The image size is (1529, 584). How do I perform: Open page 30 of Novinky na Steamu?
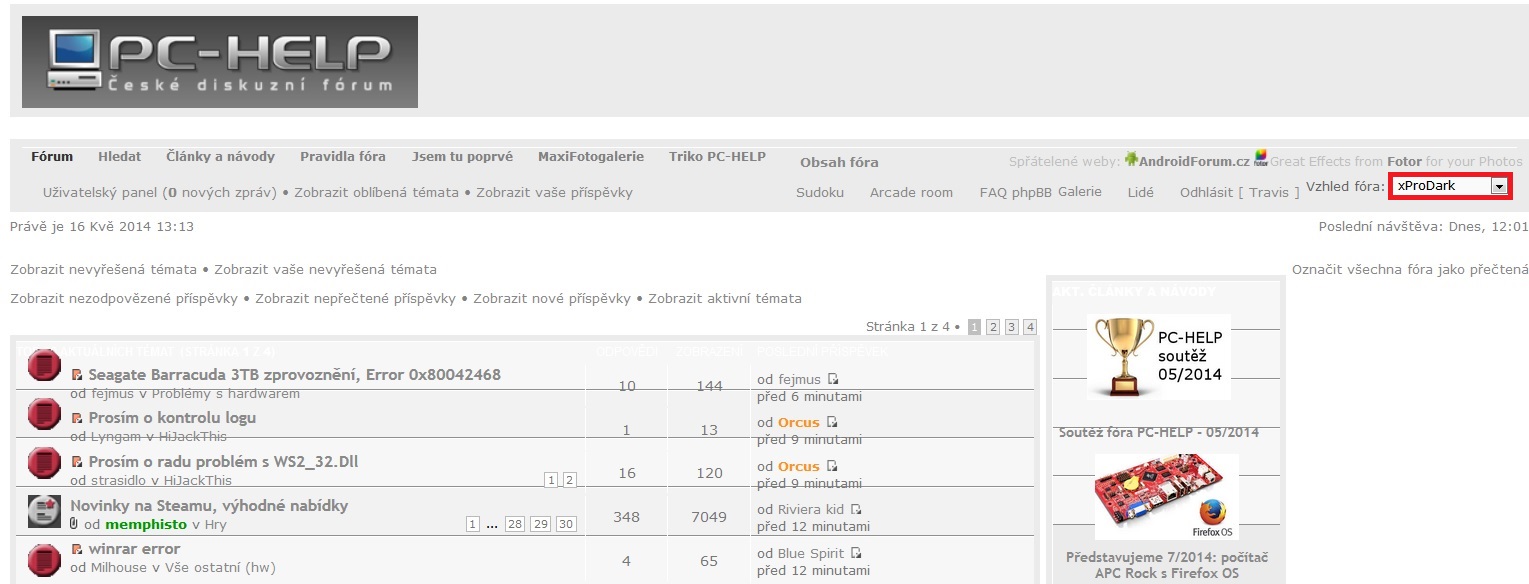[567, 524]
